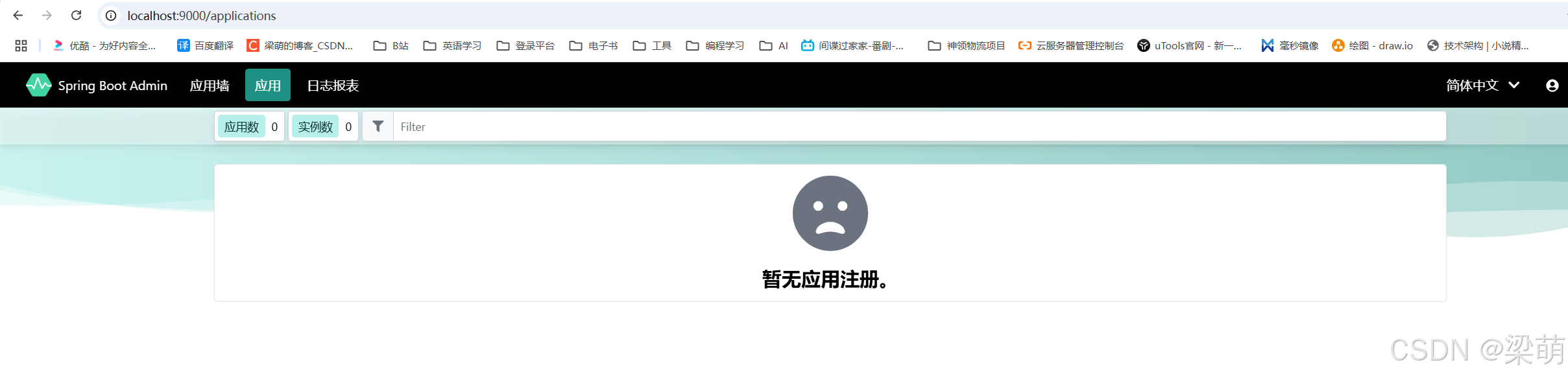Viewport: 1568px width, 376px height.
Task: Click the Spring Boot Admin brand text
Action: pyautogui.click(x=113, y=86)
